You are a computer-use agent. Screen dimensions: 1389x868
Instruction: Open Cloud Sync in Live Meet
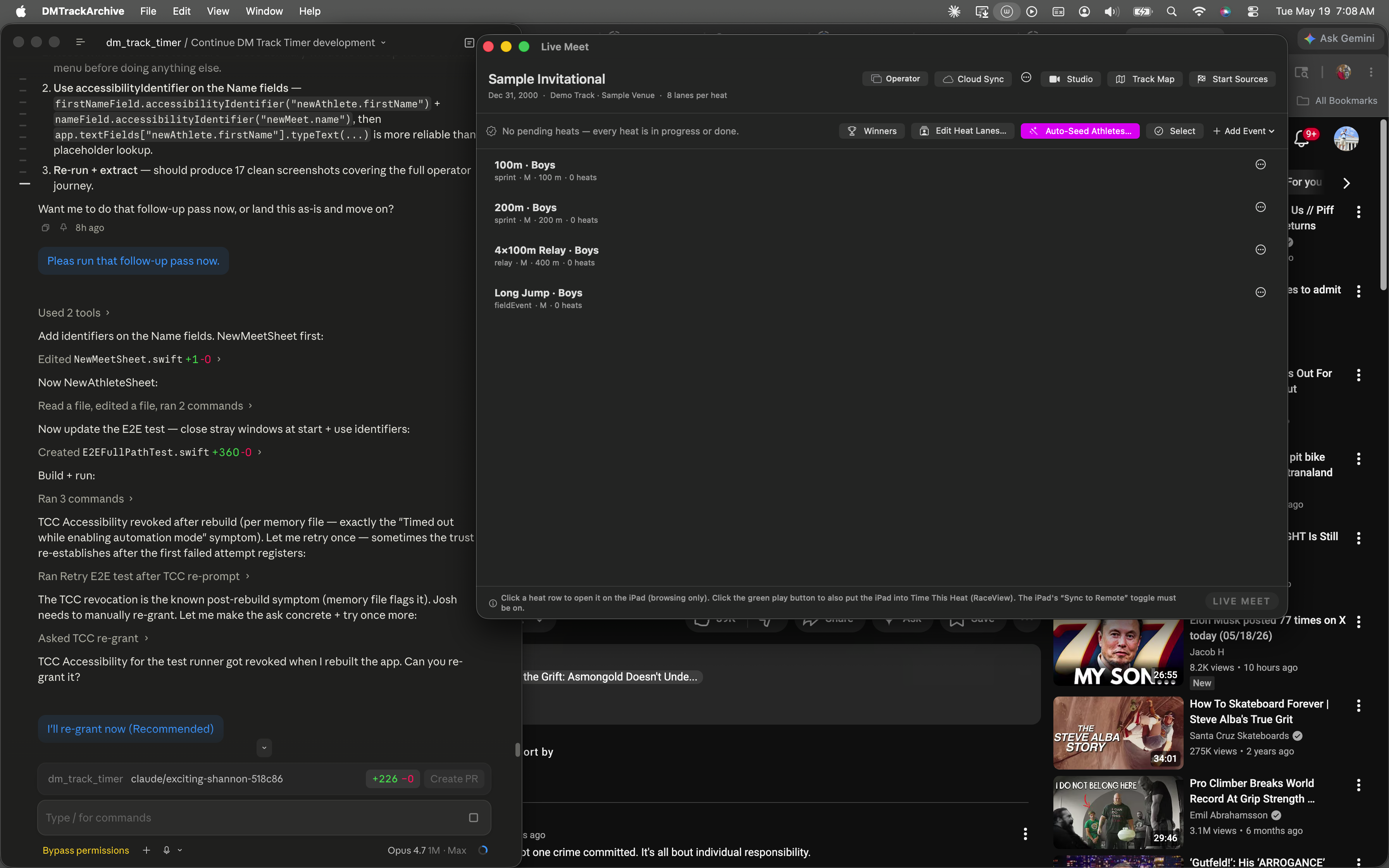(x=974, y=79)
